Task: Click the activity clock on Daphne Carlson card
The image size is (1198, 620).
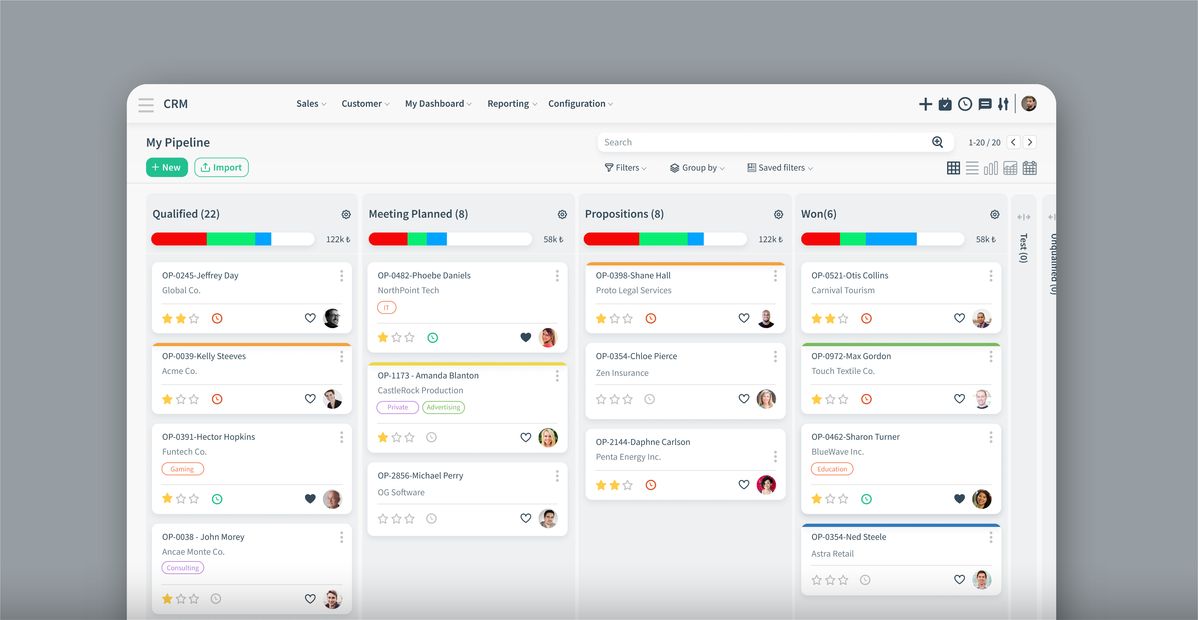Action: (651, 485)
